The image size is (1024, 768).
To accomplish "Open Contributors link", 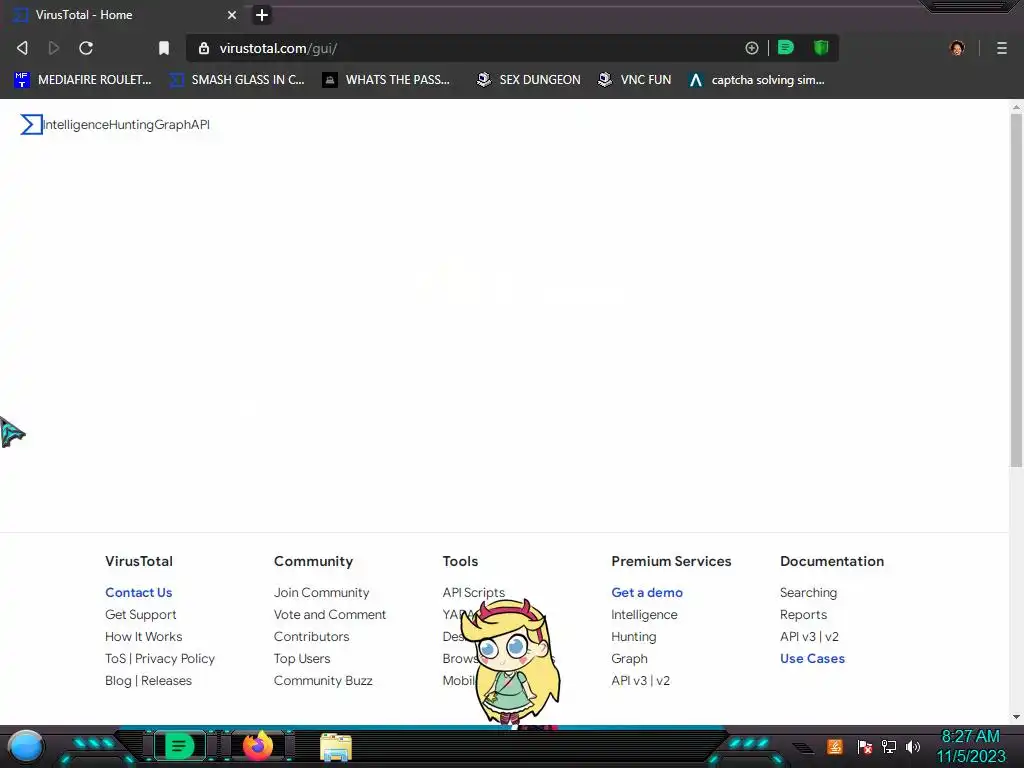I will coord(312,637).
